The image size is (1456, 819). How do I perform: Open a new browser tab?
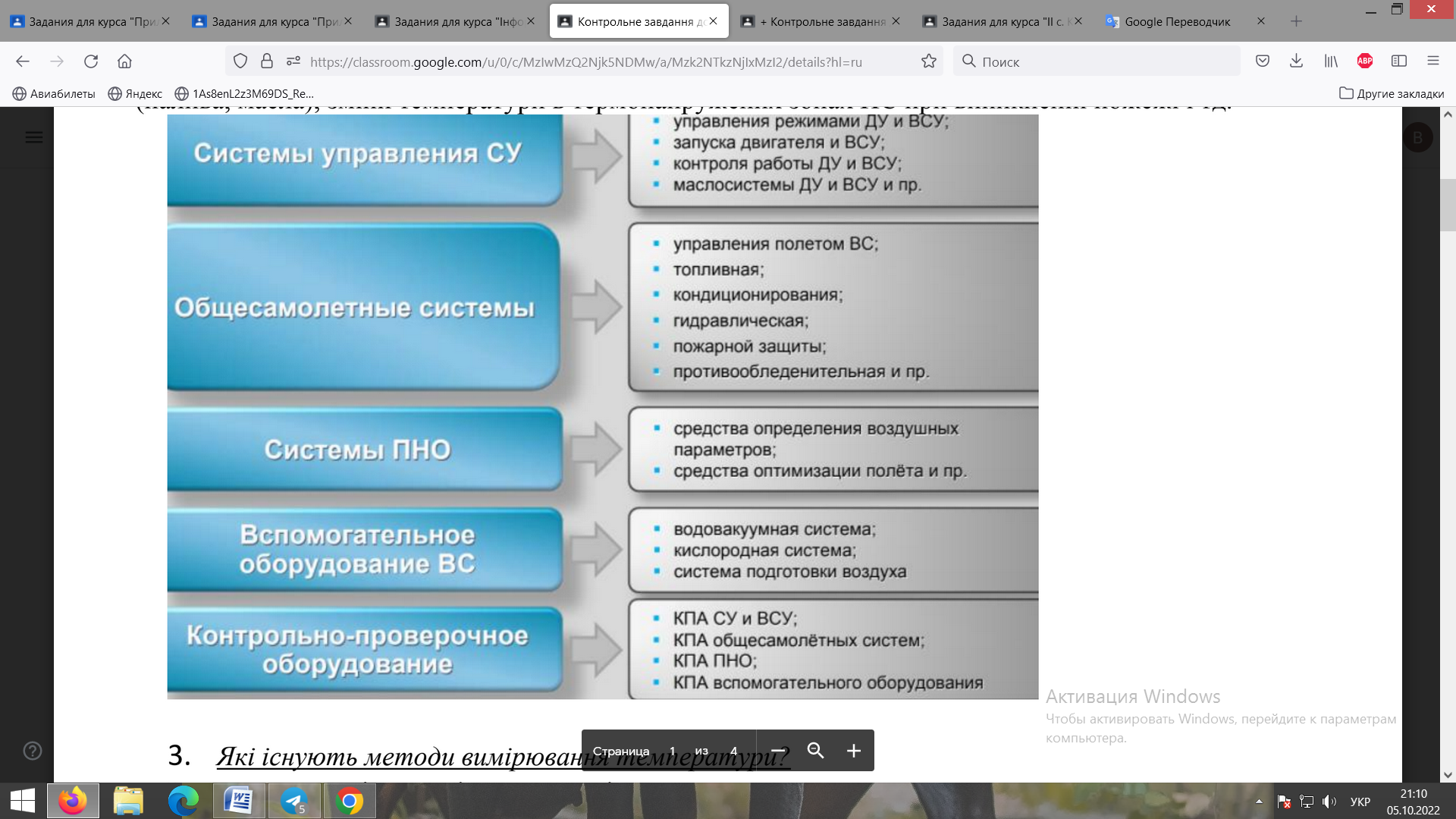click(1296, 21)
